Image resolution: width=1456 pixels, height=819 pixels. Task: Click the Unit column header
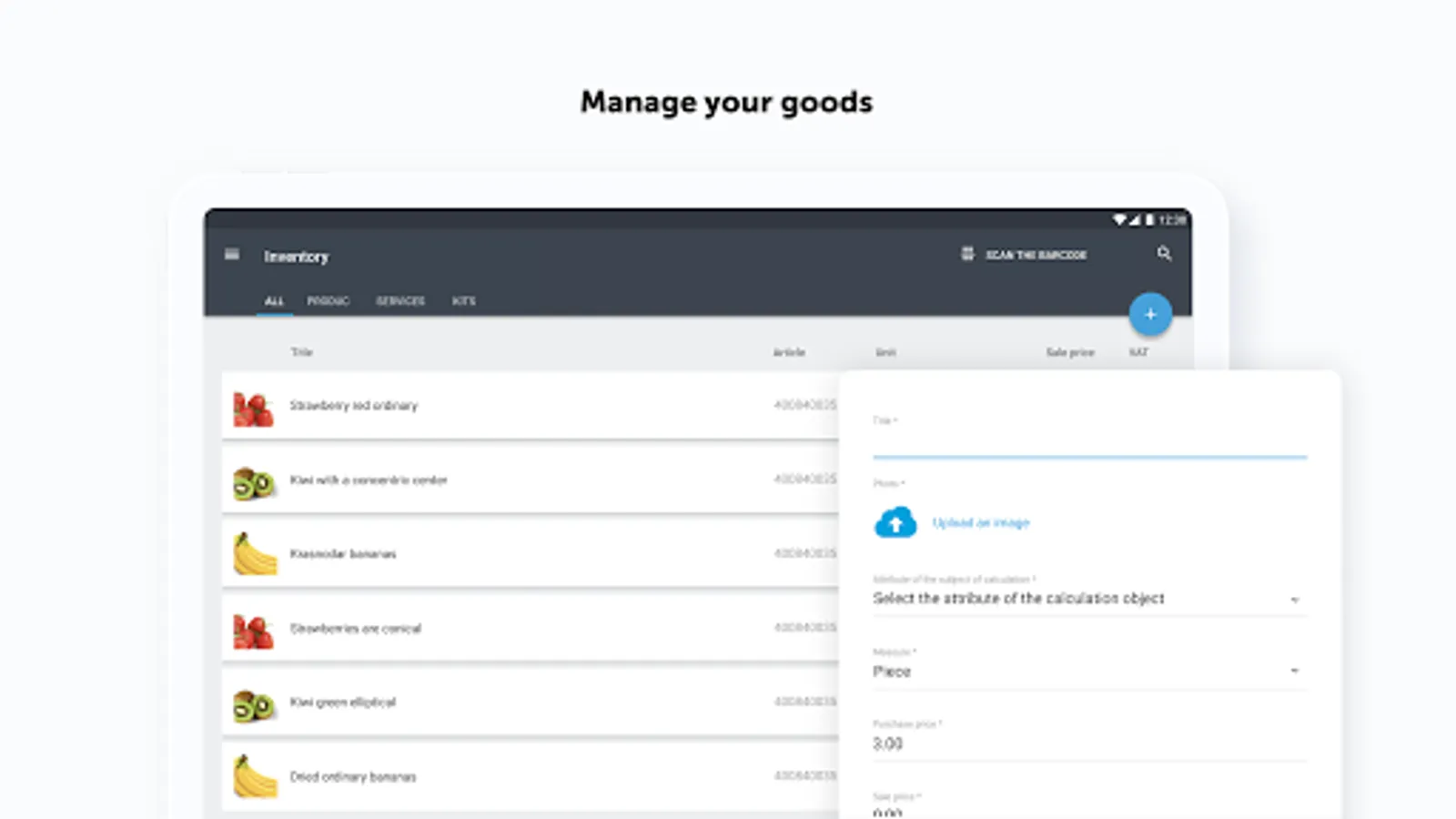click(885, 352)
